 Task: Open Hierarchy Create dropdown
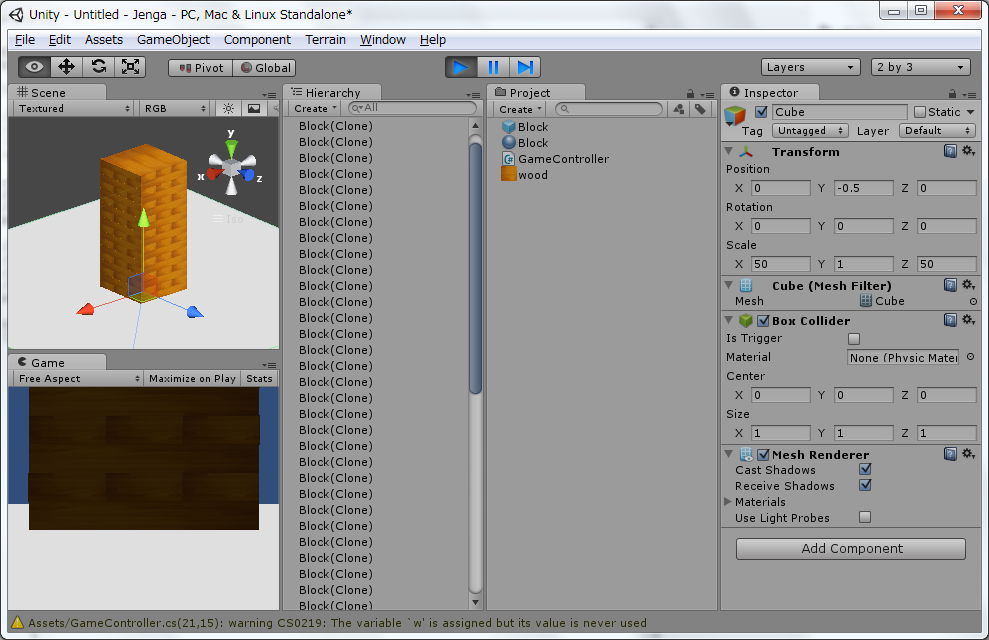tap(315, 108)
